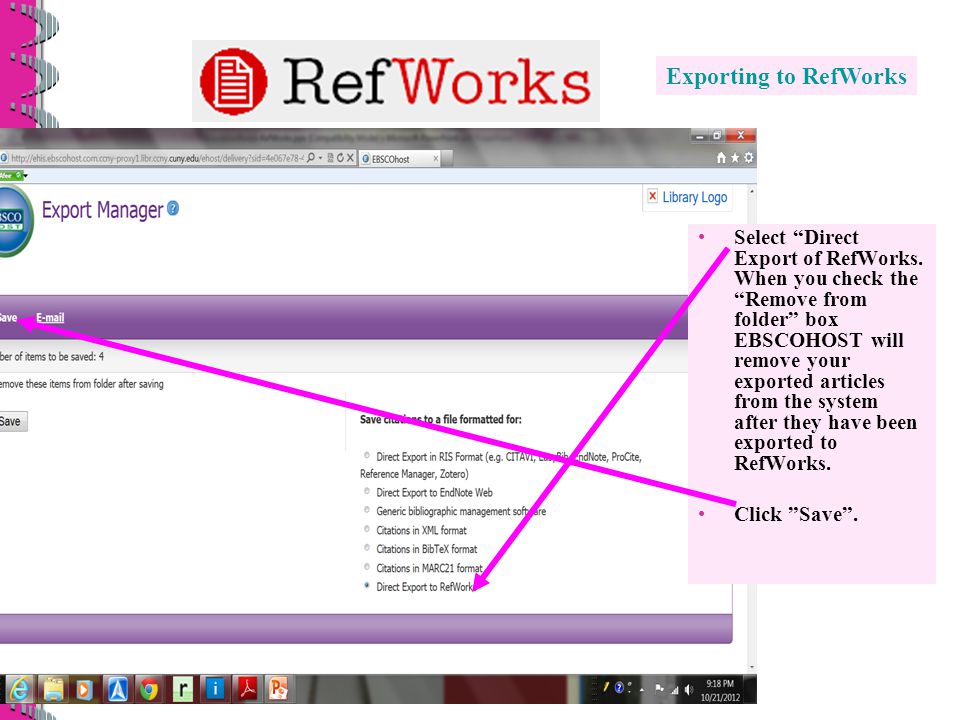Open the blue 'A' taskbar application
The image size is (960, 720).
(118, 689)
